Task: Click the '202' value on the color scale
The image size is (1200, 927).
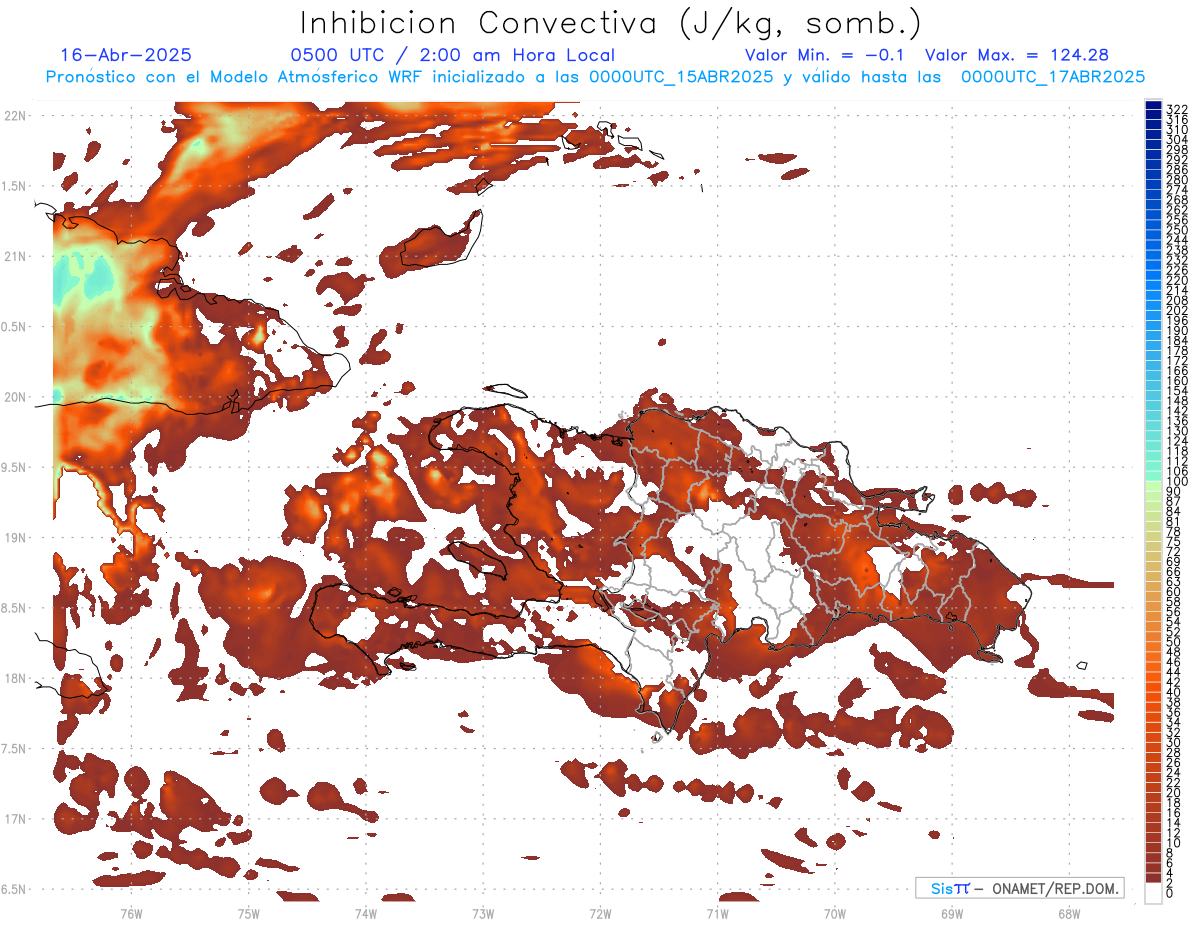Action: pyautogui.click(x=1177, y=310)
